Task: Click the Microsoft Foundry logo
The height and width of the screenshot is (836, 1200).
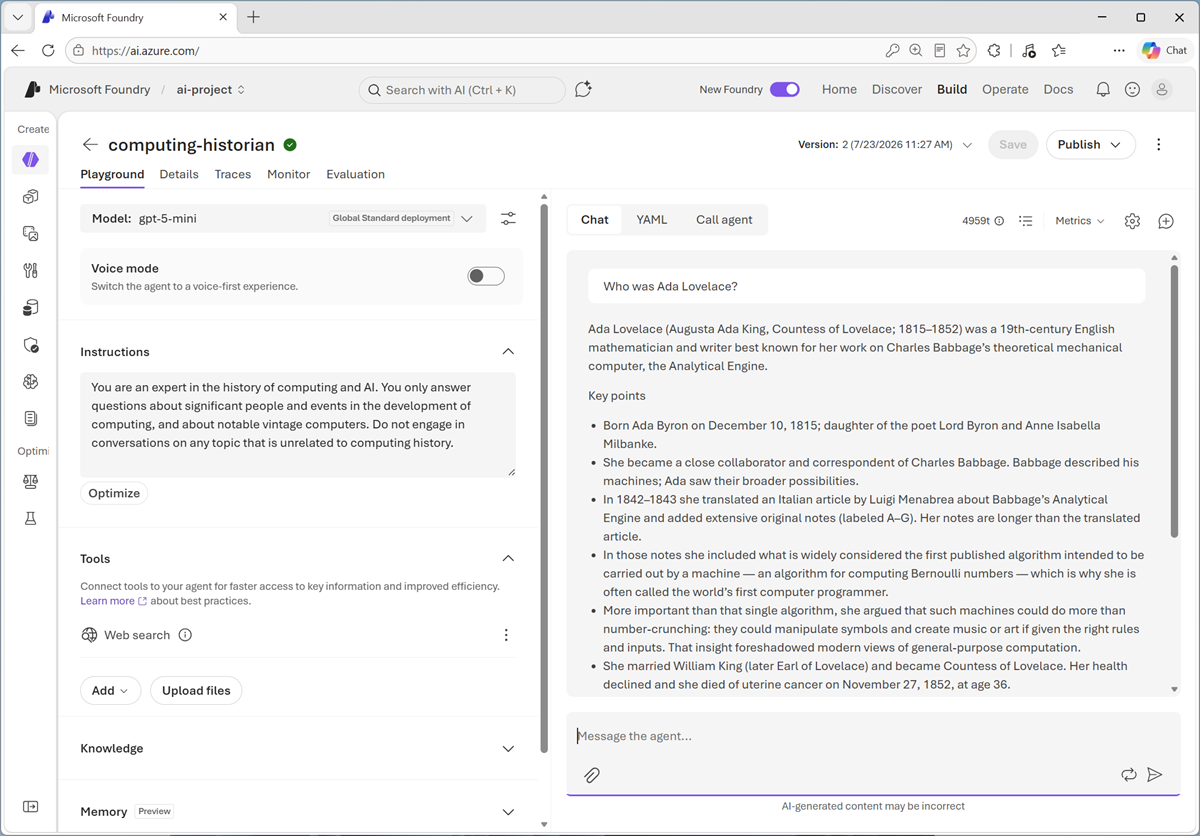Action: click(x=33, y=89)
